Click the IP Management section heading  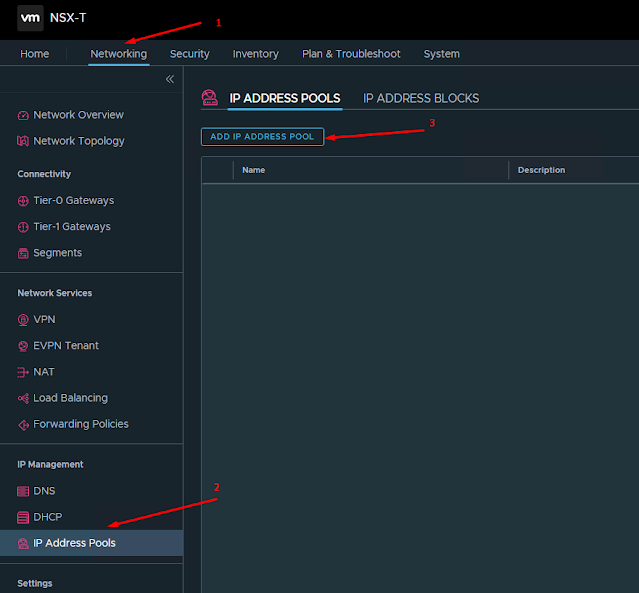[50, 465]
